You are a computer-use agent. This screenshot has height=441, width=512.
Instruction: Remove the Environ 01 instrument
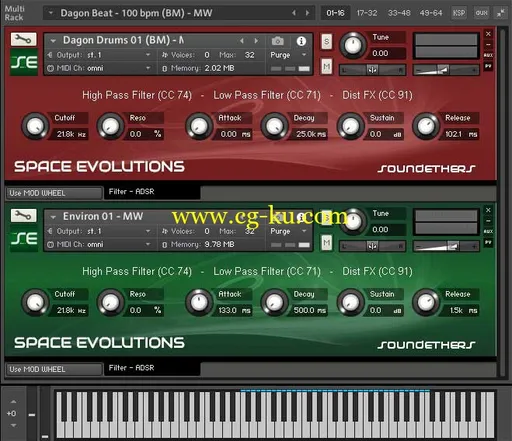[488, 210]
